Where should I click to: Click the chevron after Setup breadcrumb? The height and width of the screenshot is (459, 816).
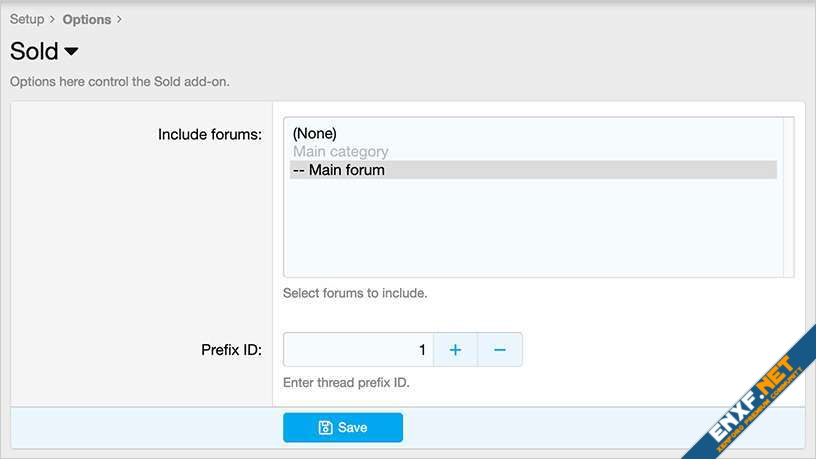pyautogui.click(x=52, y=19)
